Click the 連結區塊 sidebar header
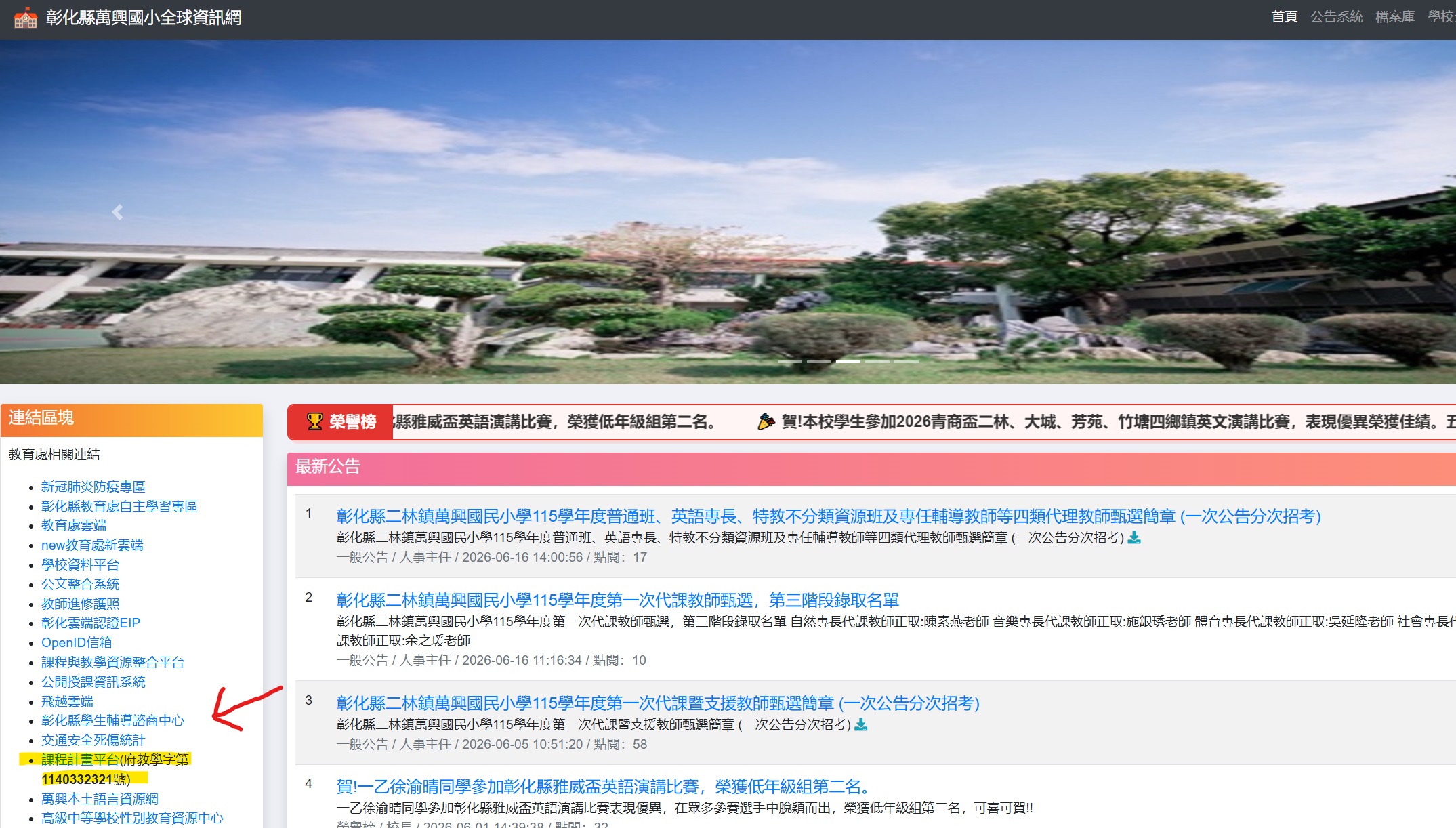Image resolution: width=1456 pixels, height=828 pixels. [x=131, y=419]
